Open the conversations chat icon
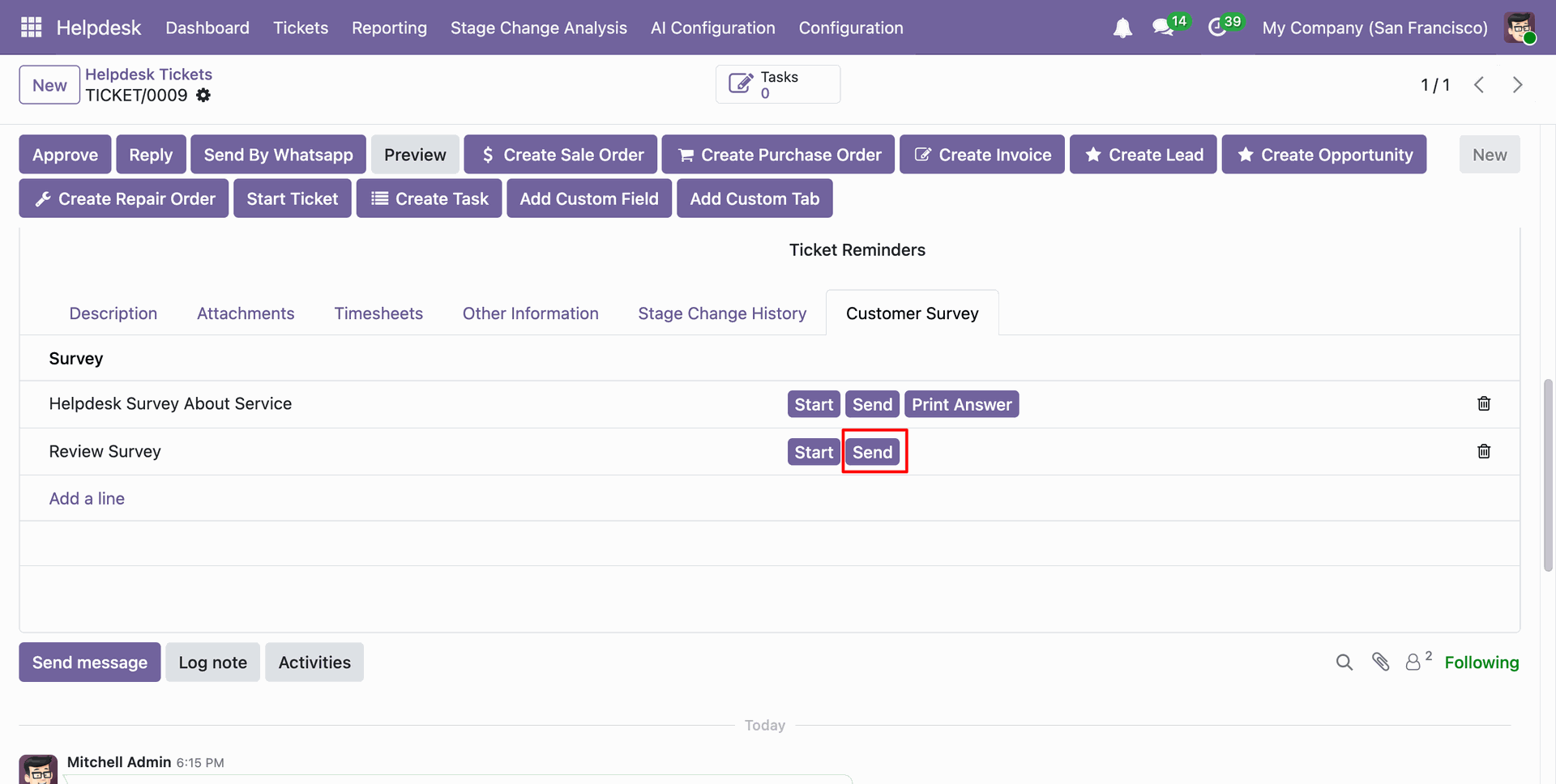This screenshot has width=1556, height=784. tap(1163, 28)
